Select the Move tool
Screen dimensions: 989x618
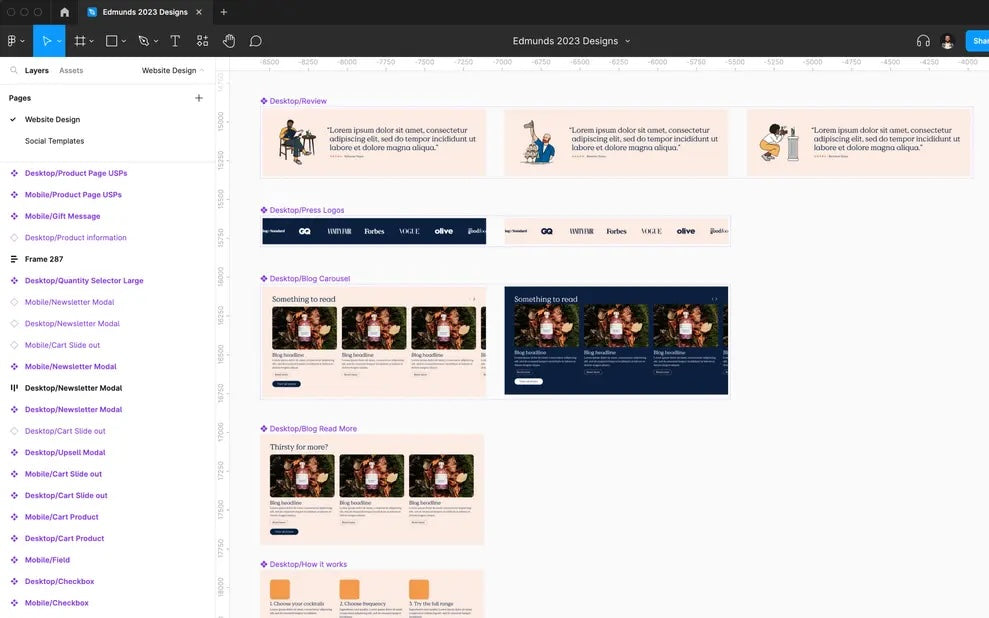point(44,41)
